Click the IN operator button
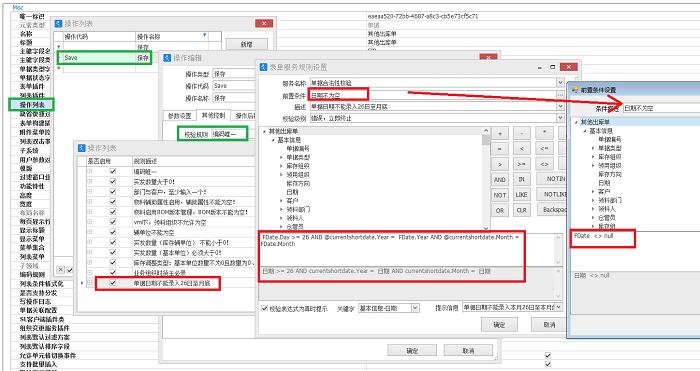This screenshot has height=371, width=700. (521, 179)
